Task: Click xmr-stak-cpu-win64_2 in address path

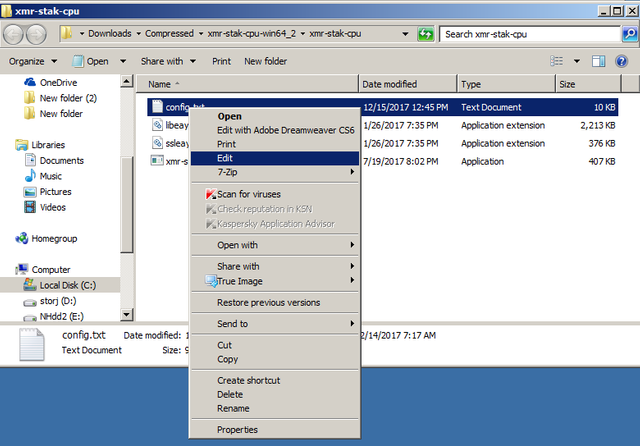Action: click(252, 33)
